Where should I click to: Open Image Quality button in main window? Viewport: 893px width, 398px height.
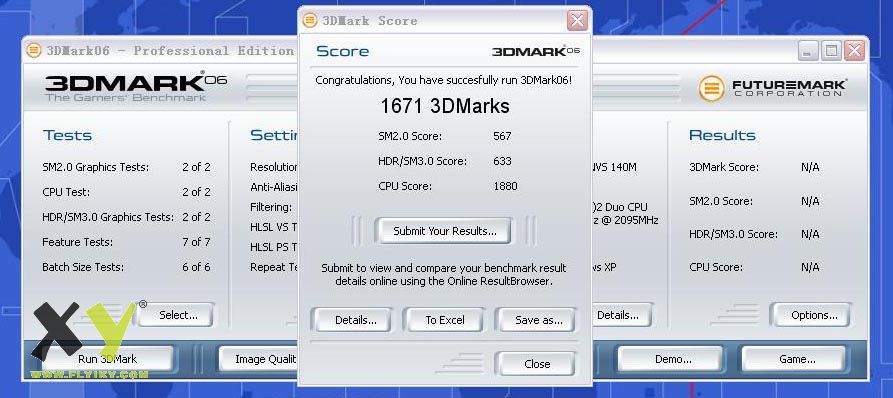pyautogui.click(x=259, y=359)
